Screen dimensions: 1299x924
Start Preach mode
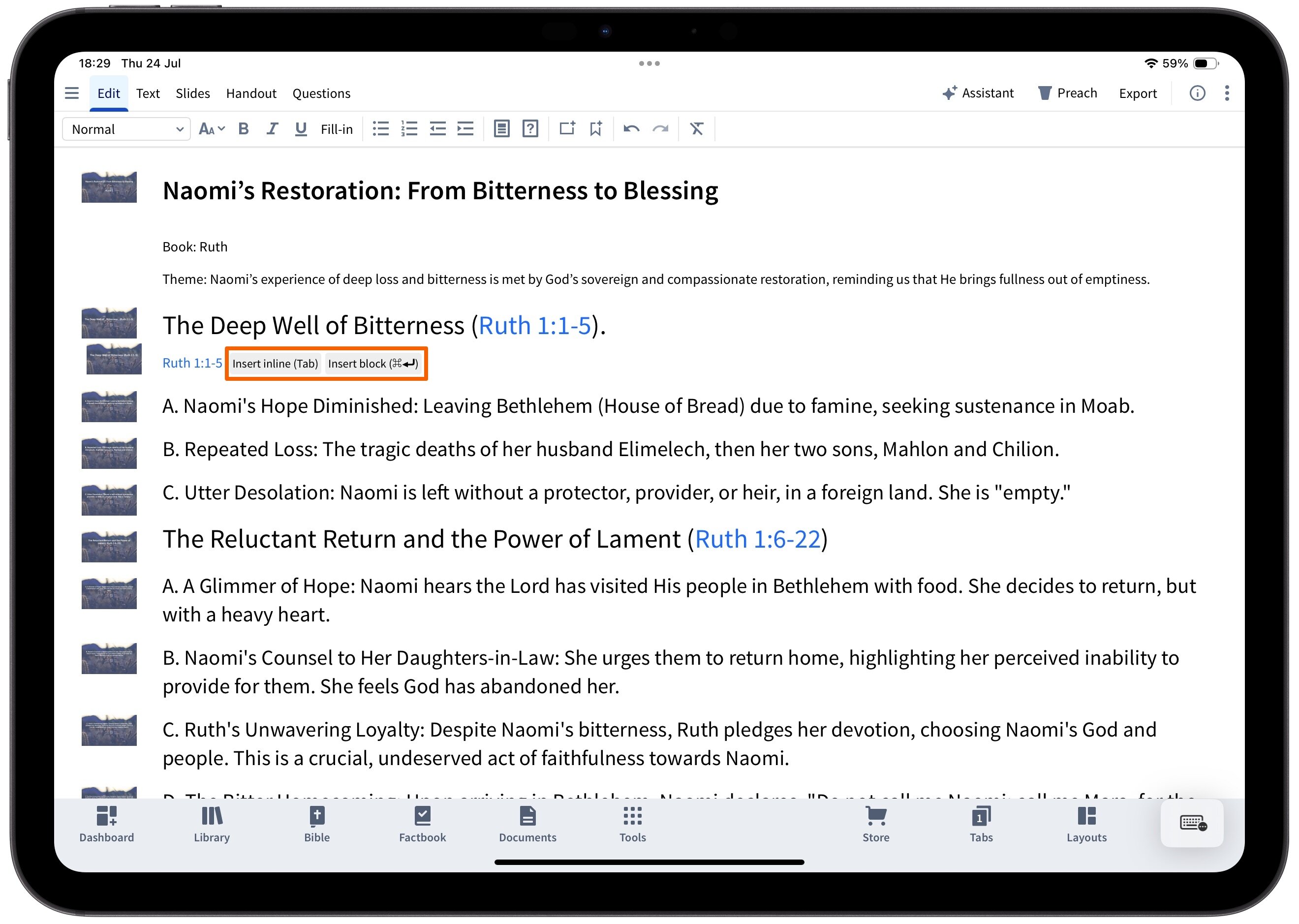point(1067,93)
